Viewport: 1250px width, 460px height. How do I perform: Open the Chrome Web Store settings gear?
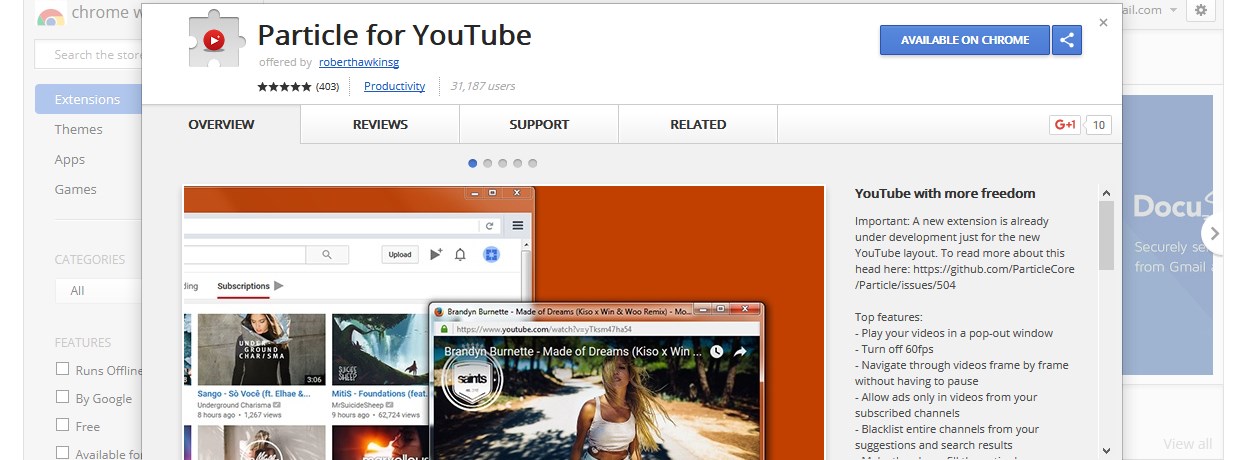[x=1201, y=10]
